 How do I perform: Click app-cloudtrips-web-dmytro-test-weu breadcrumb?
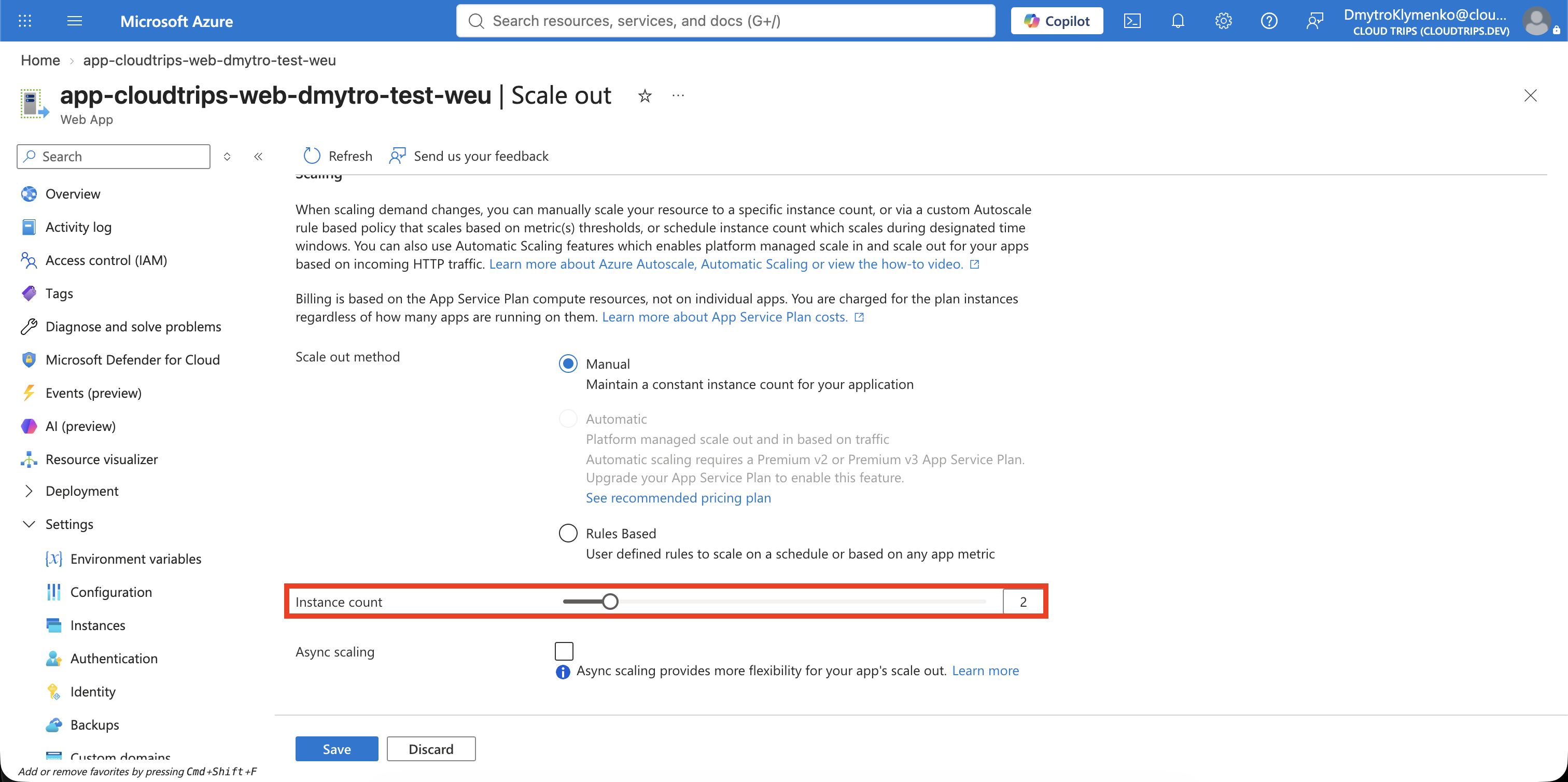209,60
